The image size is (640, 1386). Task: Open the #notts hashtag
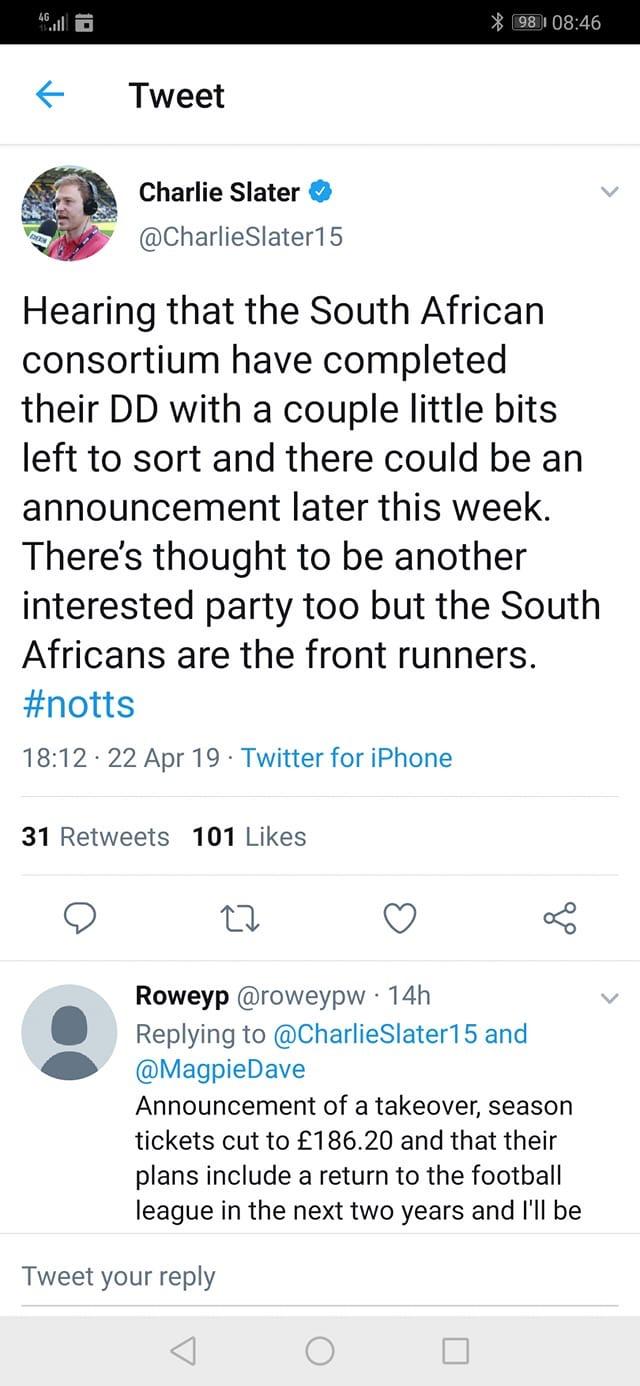[78, 704]
